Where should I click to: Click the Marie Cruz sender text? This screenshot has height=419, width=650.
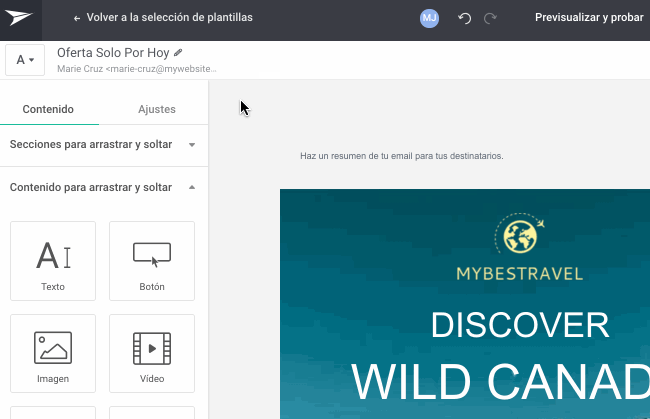[136, 69]
